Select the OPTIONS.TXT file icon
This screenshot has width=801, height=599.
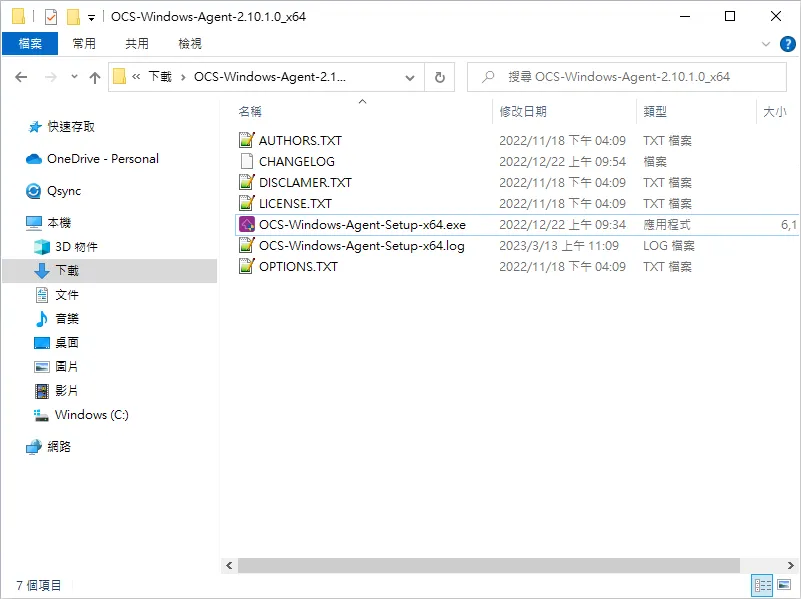click(x=247, y=266)
